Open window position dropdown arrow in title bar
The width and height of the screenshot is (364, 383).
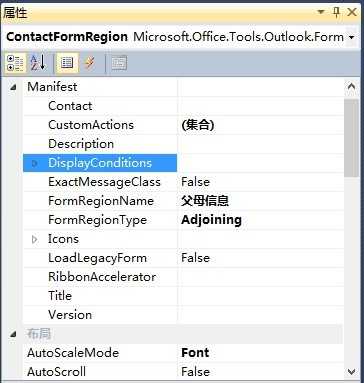click(x=321, y=12)
